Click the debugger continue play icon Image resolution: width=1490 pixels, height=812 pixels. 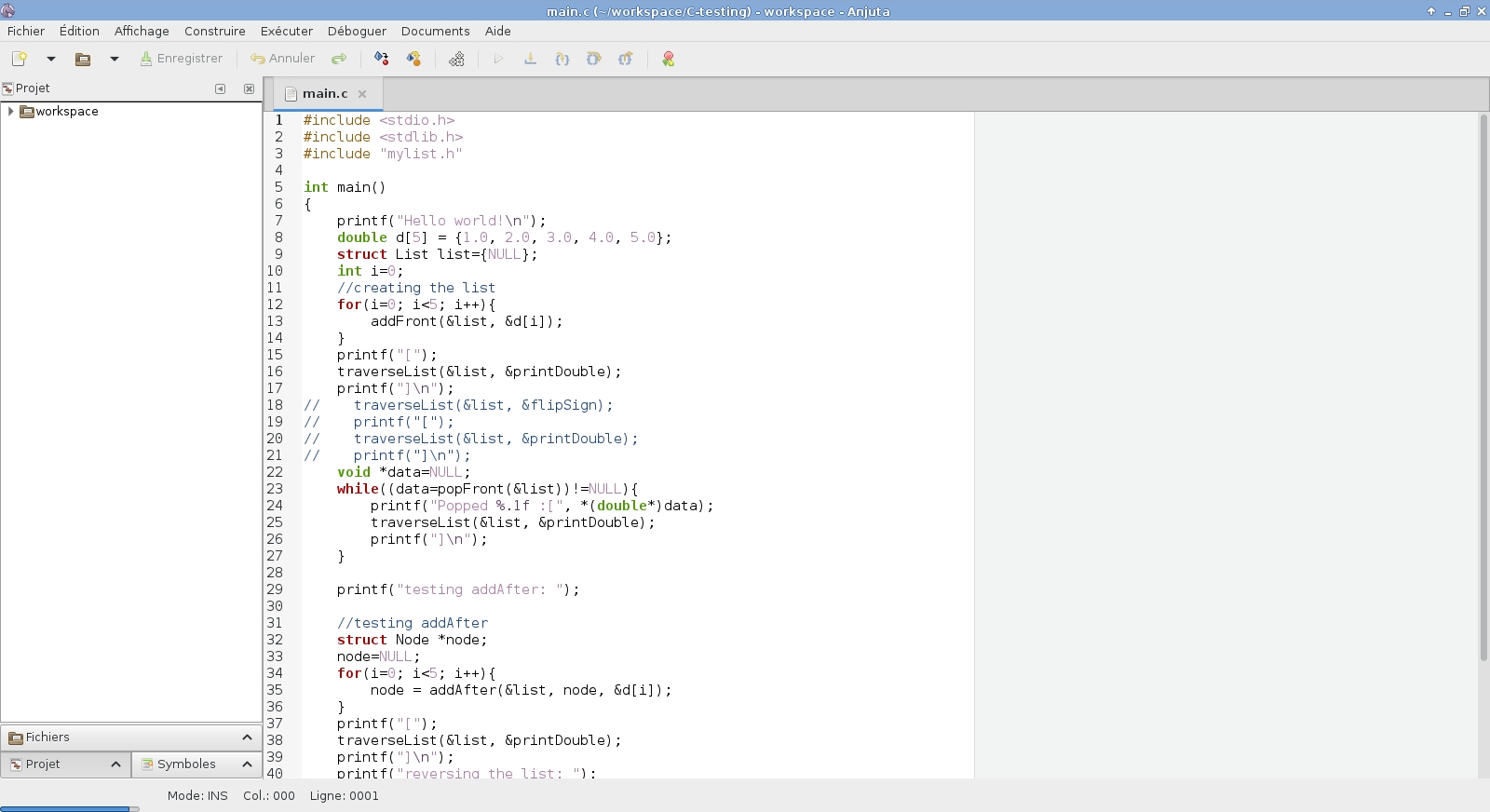point(498,59)
